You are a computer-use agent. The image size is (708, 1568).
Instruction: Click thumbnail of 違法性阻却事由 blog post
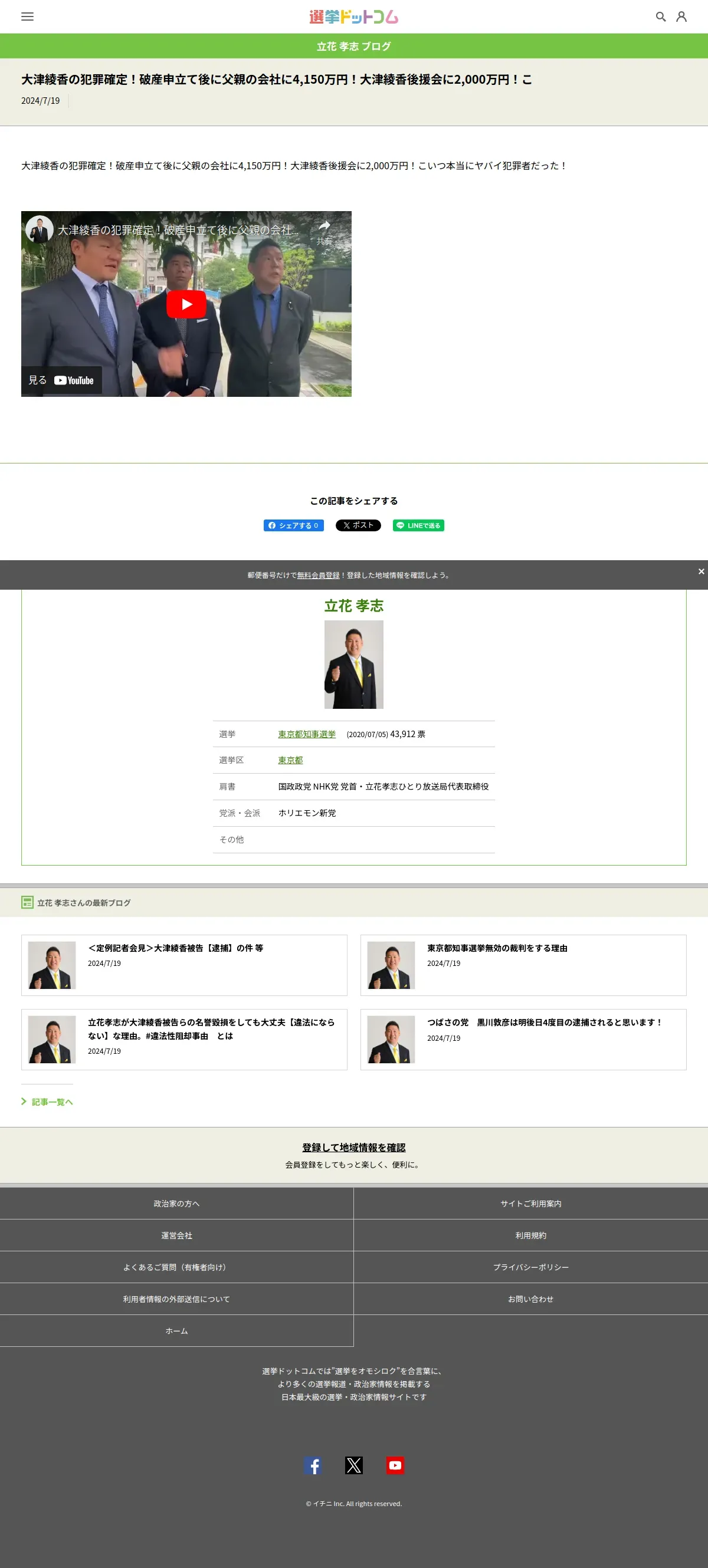[x=52, y=1040]
